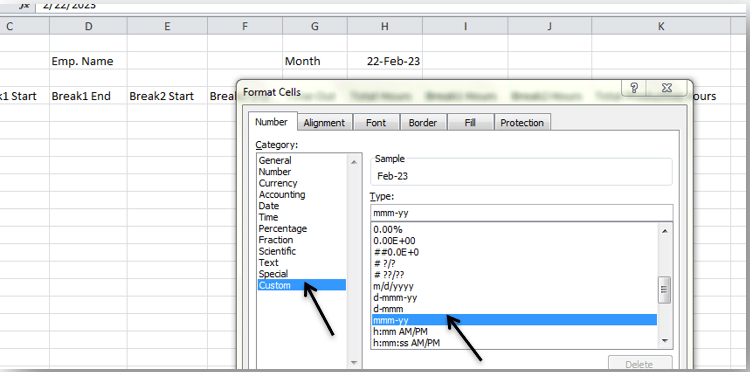Select Number in Category list
The width and height of the screenshot is (750, 372).
(301, 172)
